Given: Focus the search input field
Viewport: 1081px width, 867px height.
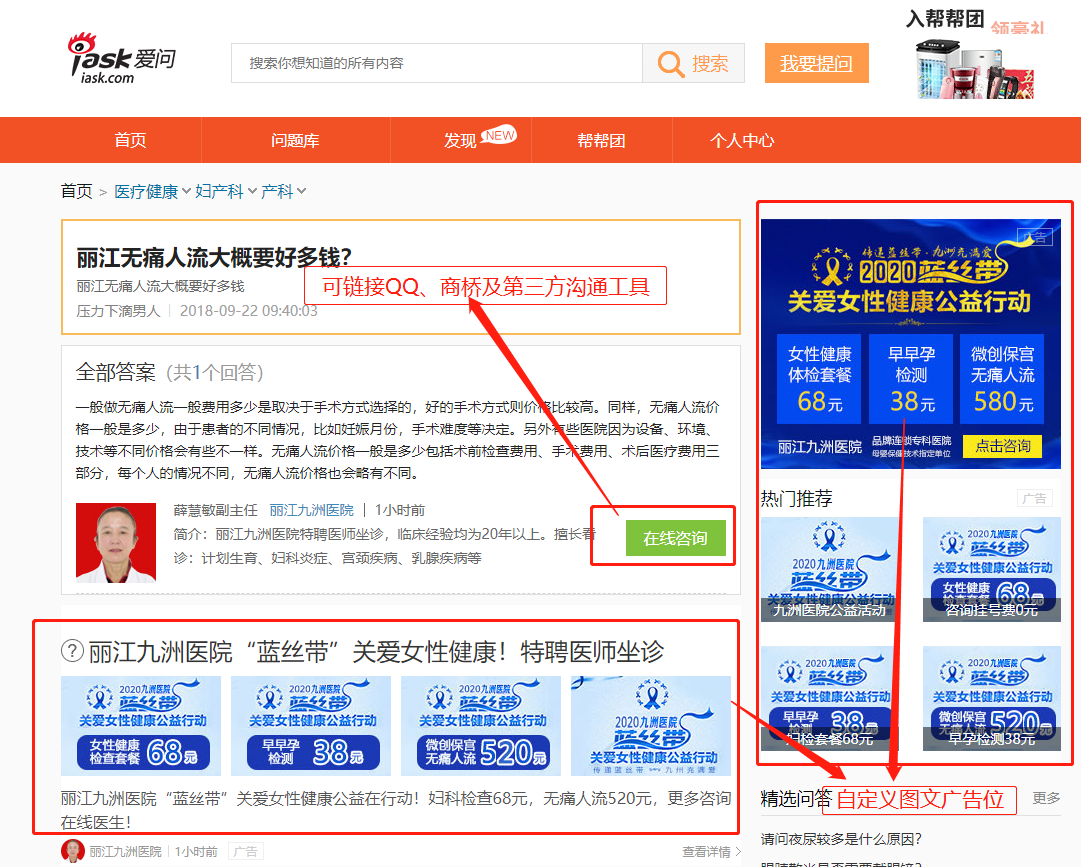Looking at the screenshot, I should [x=436, y=64].
